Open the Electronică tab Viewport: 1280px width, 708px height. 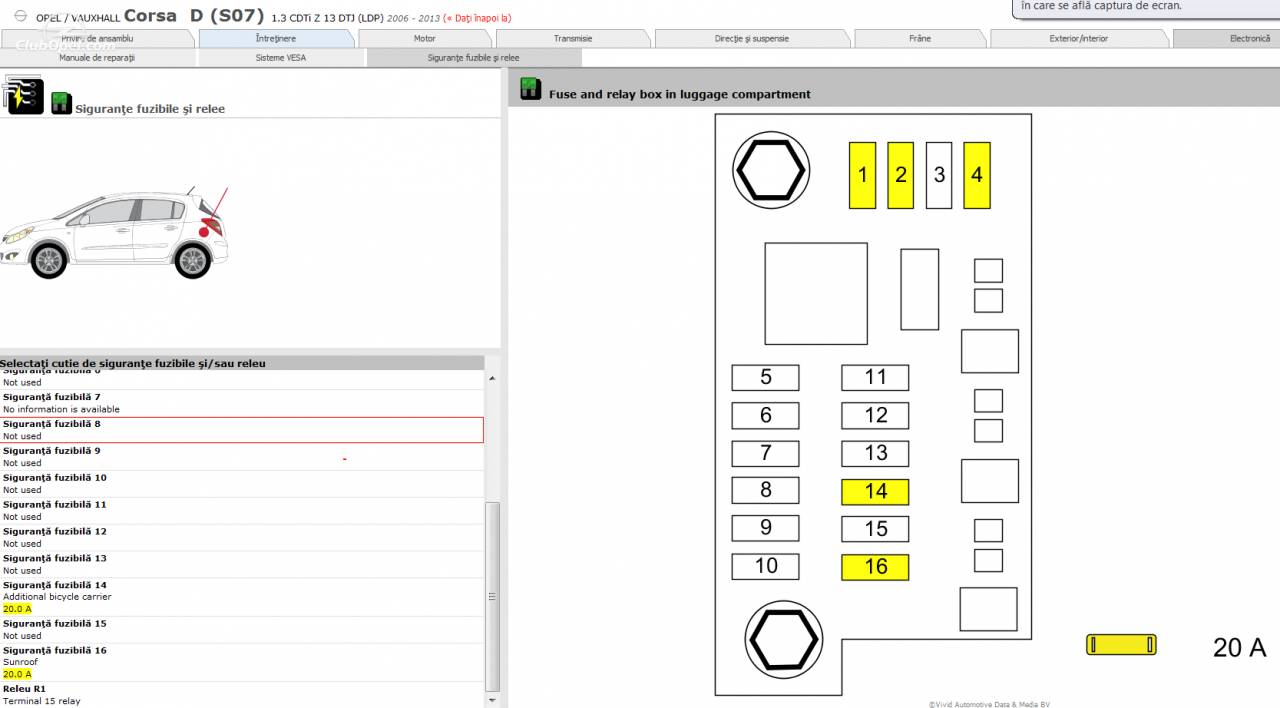pos(1226,39)
